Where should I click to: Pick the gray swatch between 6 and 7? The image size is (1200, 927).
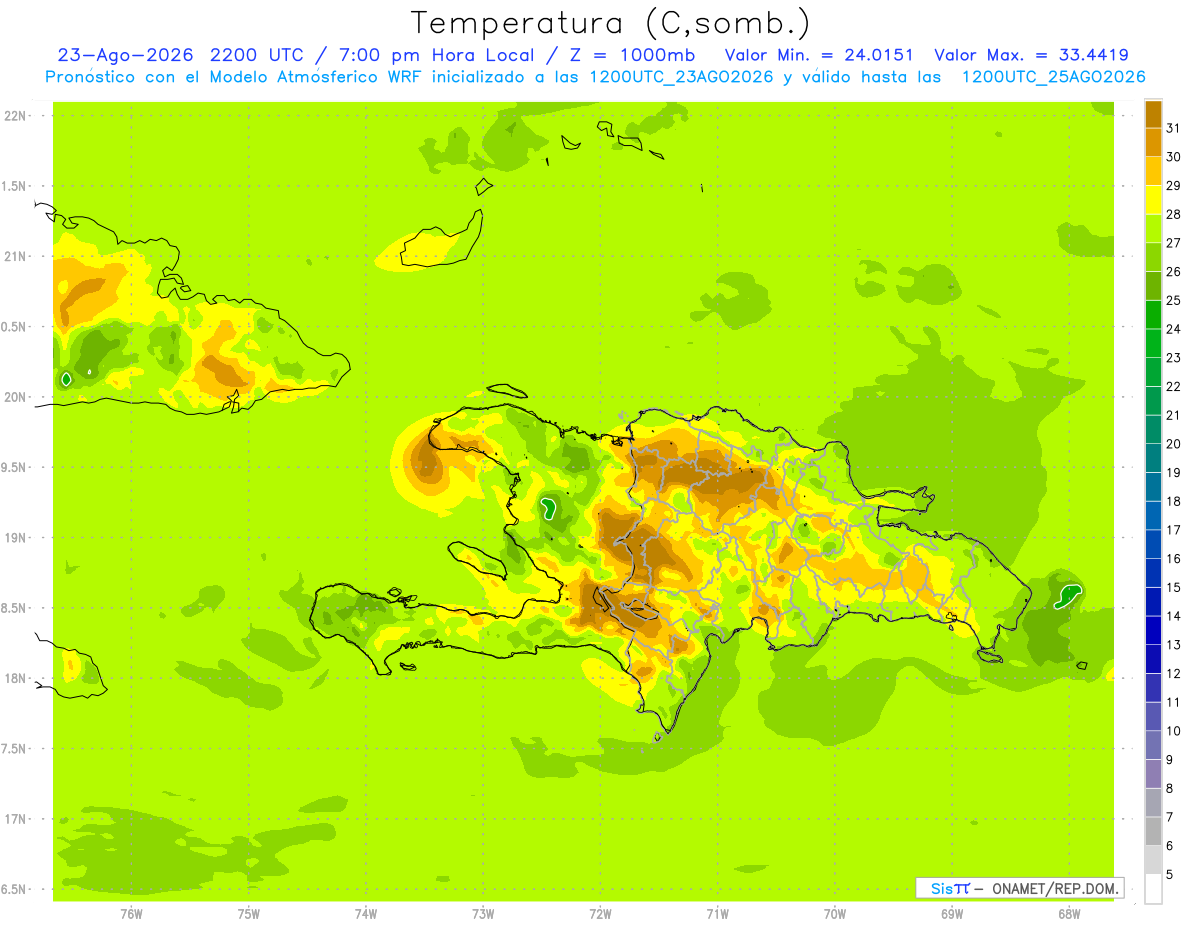[1153, 832]
